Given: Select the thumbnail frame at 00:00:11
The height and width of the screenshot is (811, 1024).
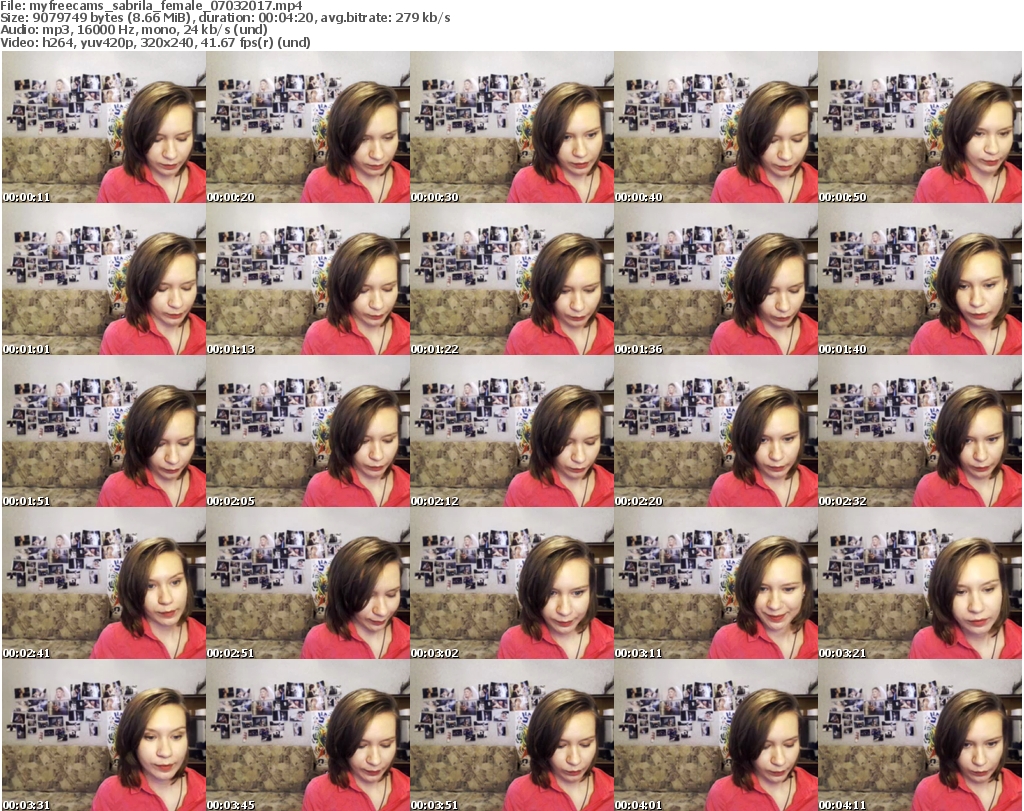Looking at the screenshot, I should 104,127.
